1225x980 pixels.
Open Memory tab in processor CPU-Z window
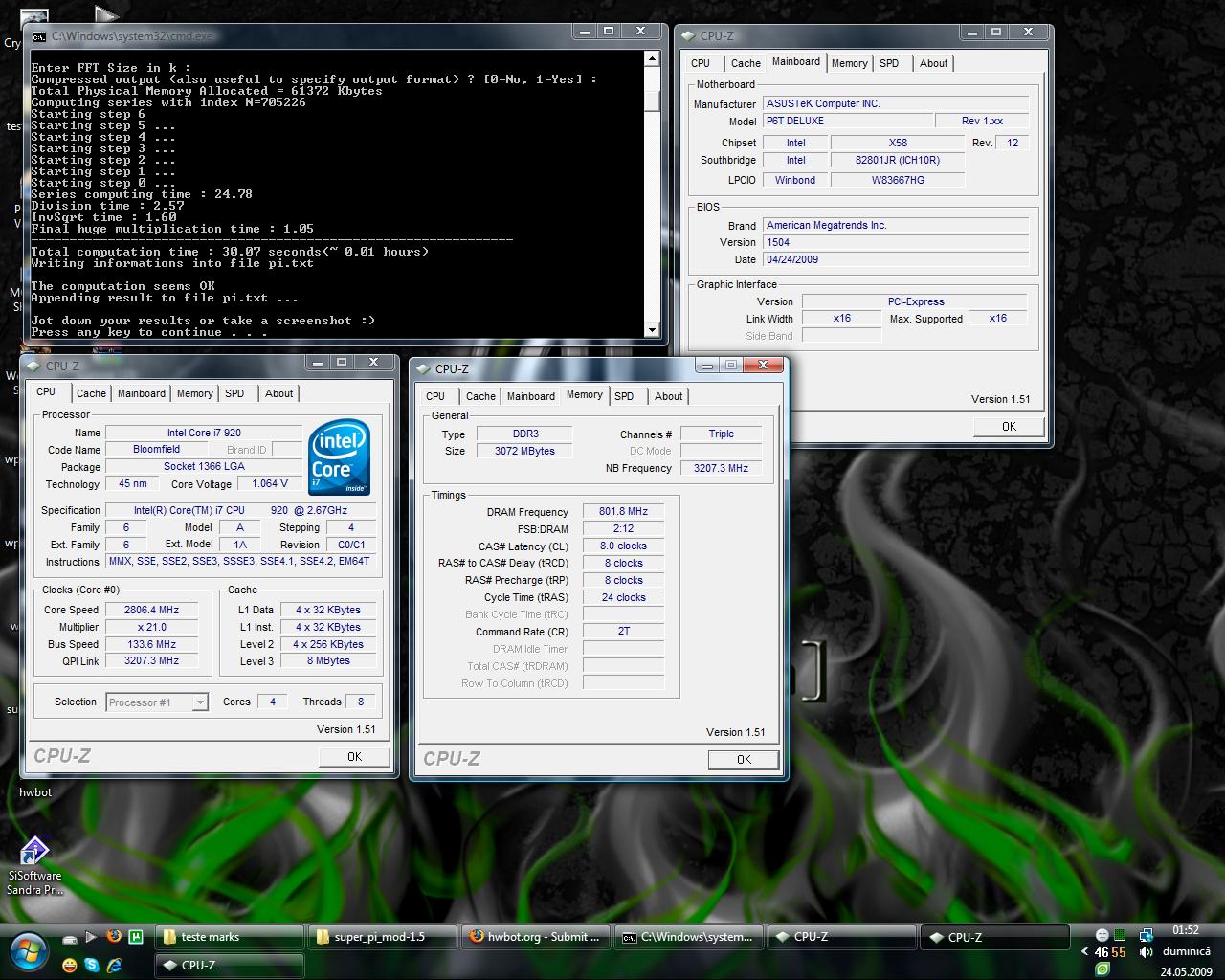coord(194,393)
